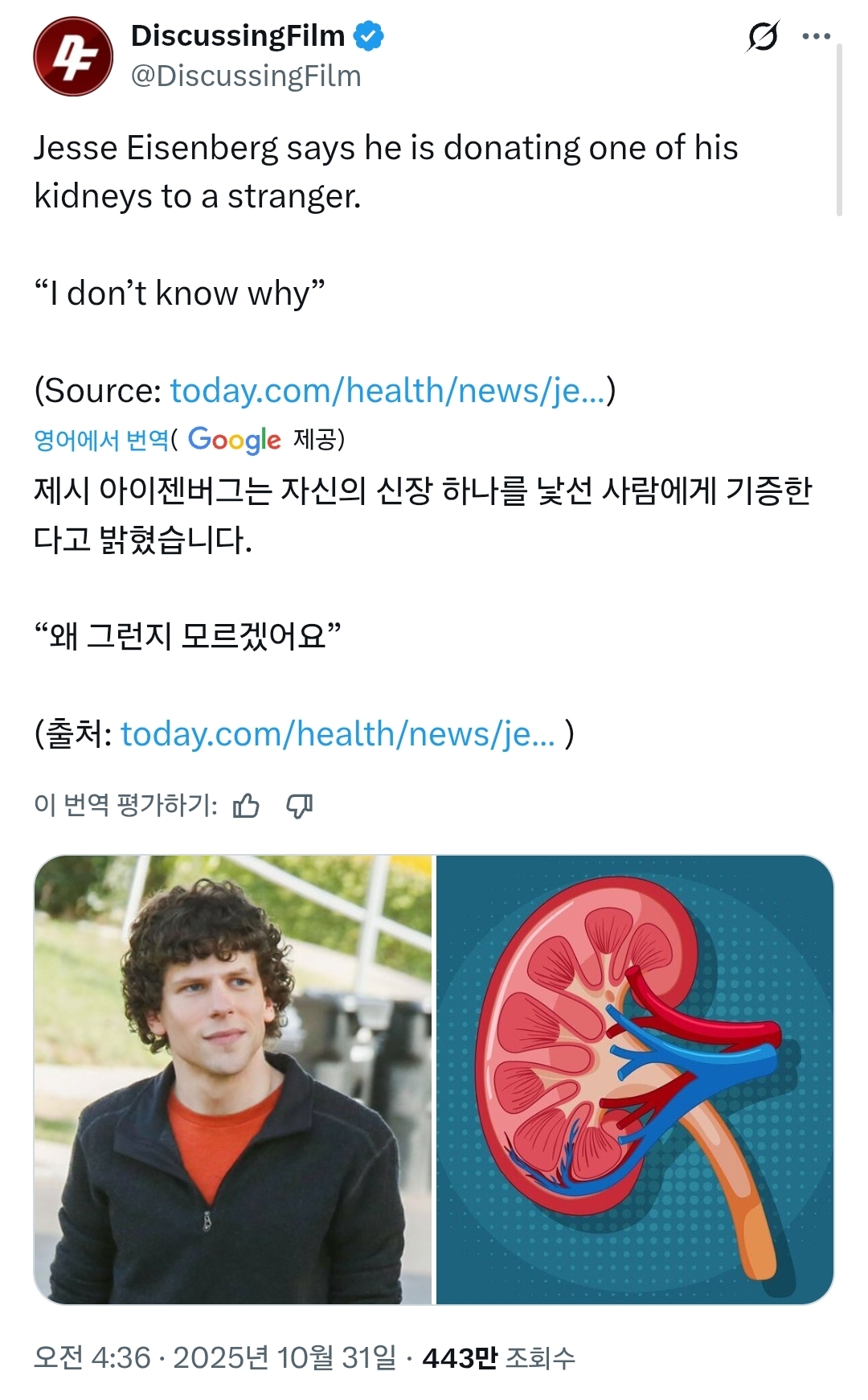Image resolution: width=868 pixels, height=1400 pixels.
Task: Open today.com link in Korean translation
Action: (338, 734)
